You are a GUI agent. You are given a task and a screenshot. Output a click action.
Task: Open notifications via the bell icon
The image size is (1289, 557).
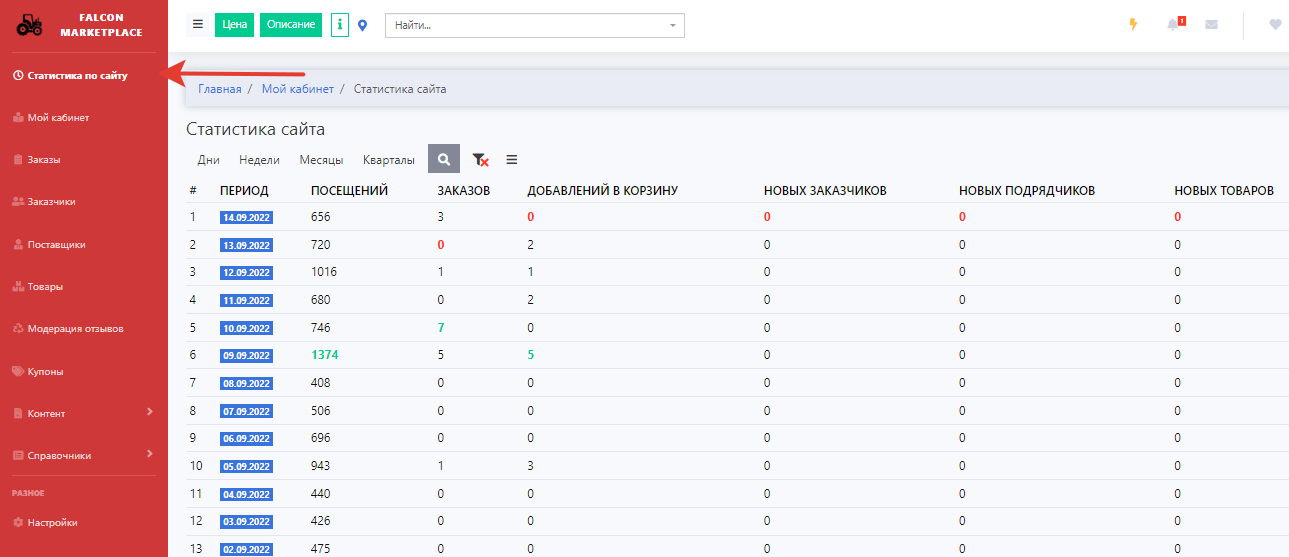click(x=1174, y=25)
